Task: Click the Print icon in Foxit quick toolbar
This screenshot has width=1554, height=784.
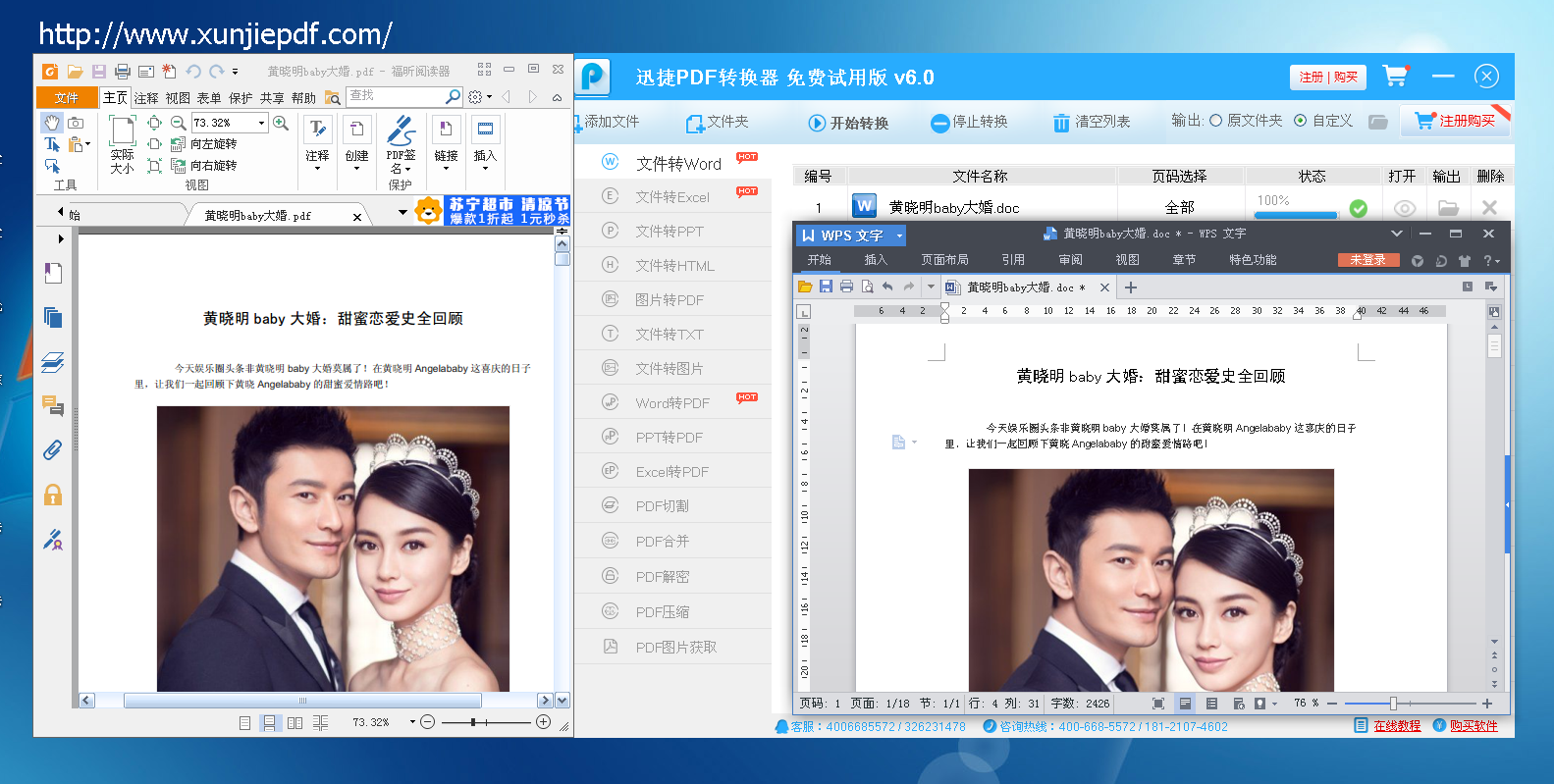Action: (x=123, y=72)
